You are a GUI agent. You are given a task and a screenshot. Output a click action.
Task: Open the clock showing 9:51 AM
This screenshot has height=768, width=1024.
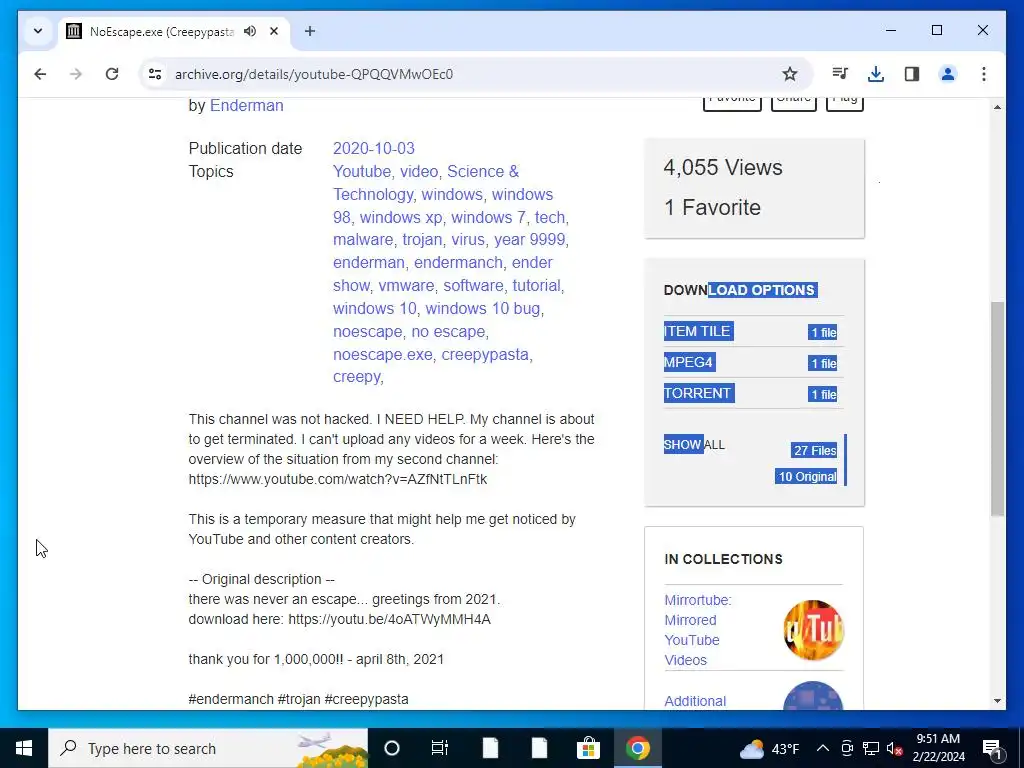(x=938, y=748)
